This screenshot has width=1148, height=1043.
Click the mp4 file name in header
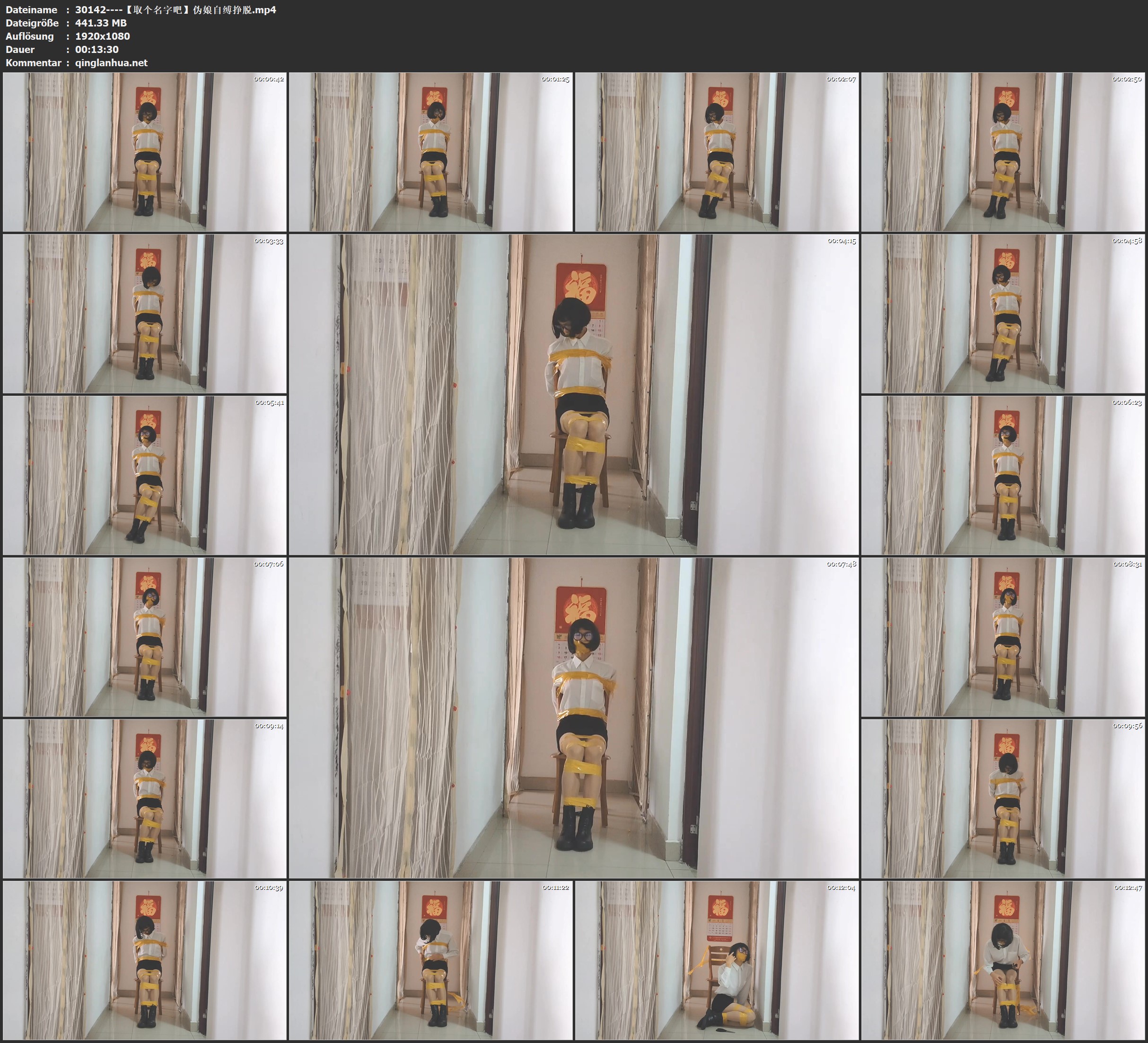click(x=175, y=9)
